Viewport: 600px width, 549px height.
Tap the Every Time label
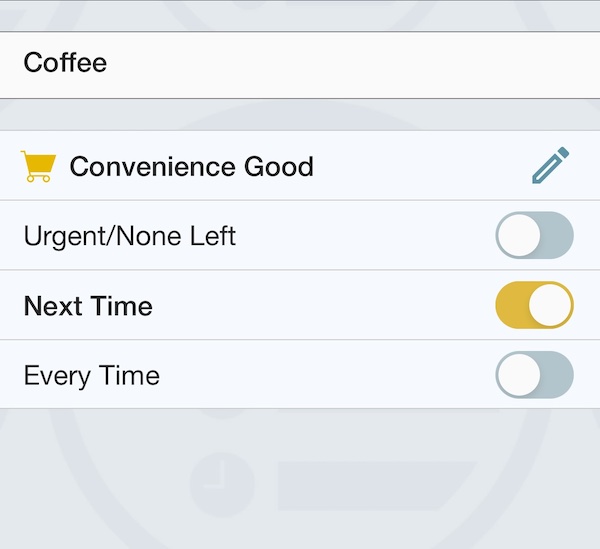(x=91, y=376)
